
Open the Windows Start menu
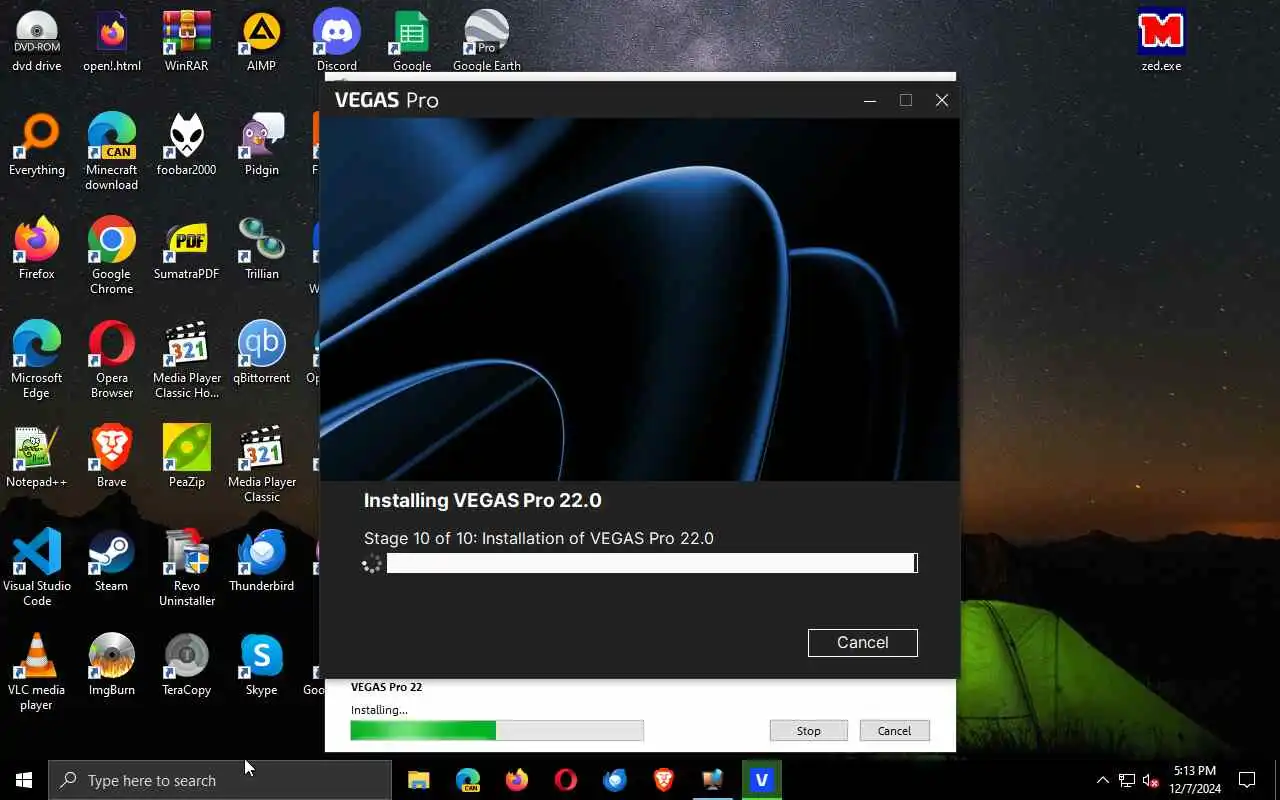(x=24, y=780)
